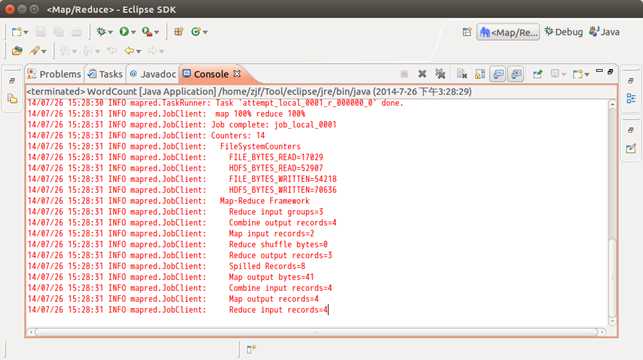Click the Open Console icon
Screen dimensions: 643x360
578,74
